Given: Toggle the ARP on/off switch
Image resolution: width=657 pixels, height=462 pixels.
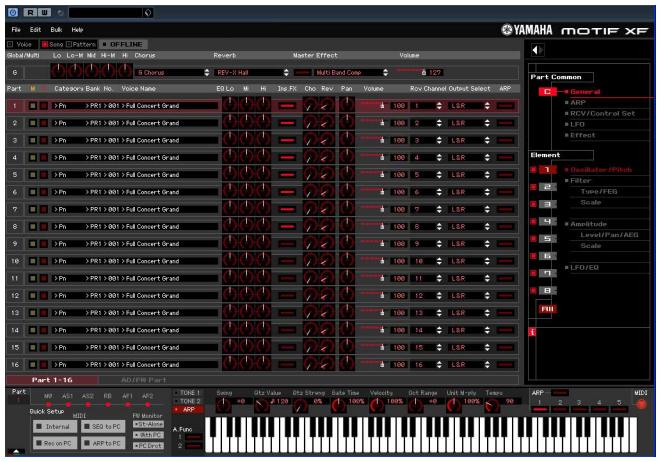Looking at the screenshot, I should tap(559, 393).
